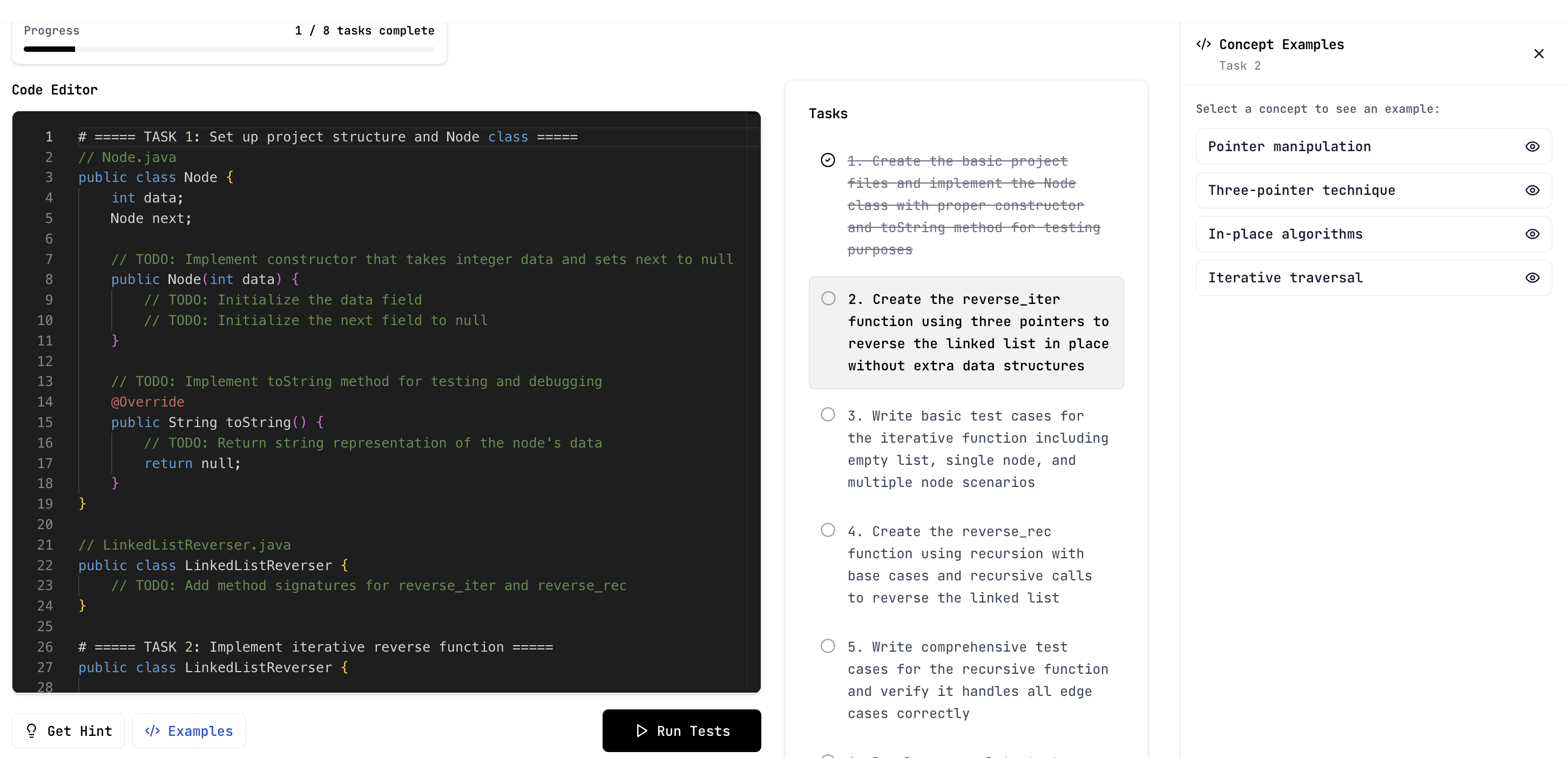Click the tasks progress bar

[x=229, y=49]
